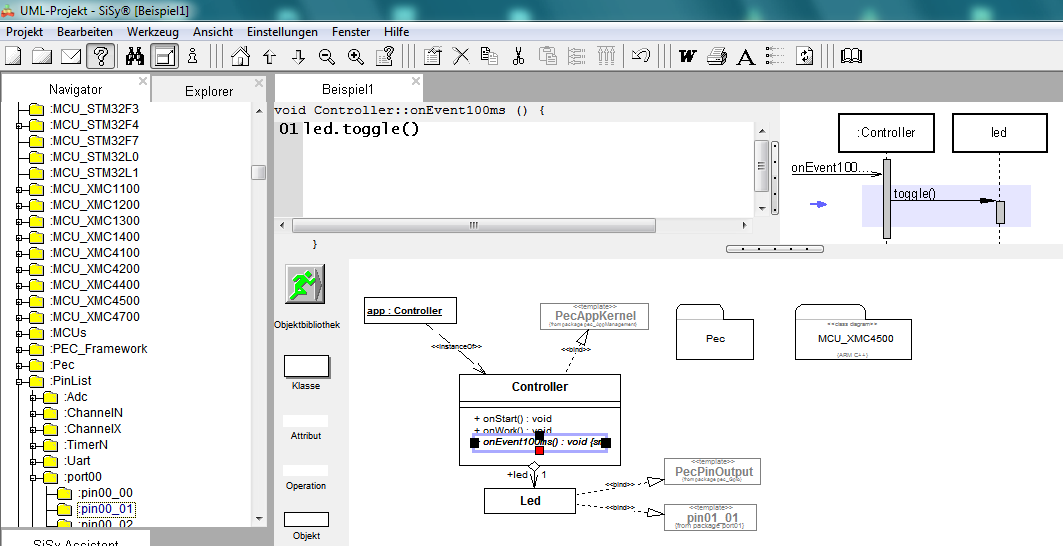
Task: Zoom in with the magnifier plus icon
Action: click(x=355, y=56)
